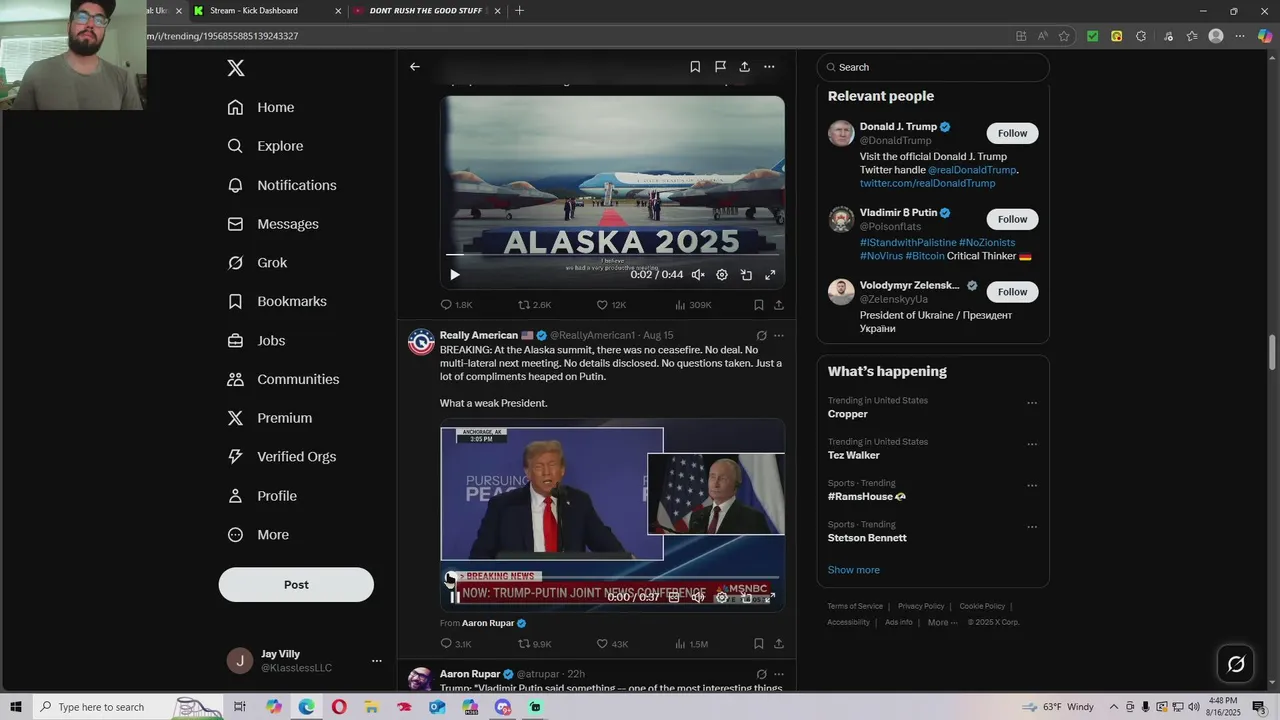This screenshot has width=1280, height=720.
Task: Like the post with 43K likes
Action: coord(612,644)
